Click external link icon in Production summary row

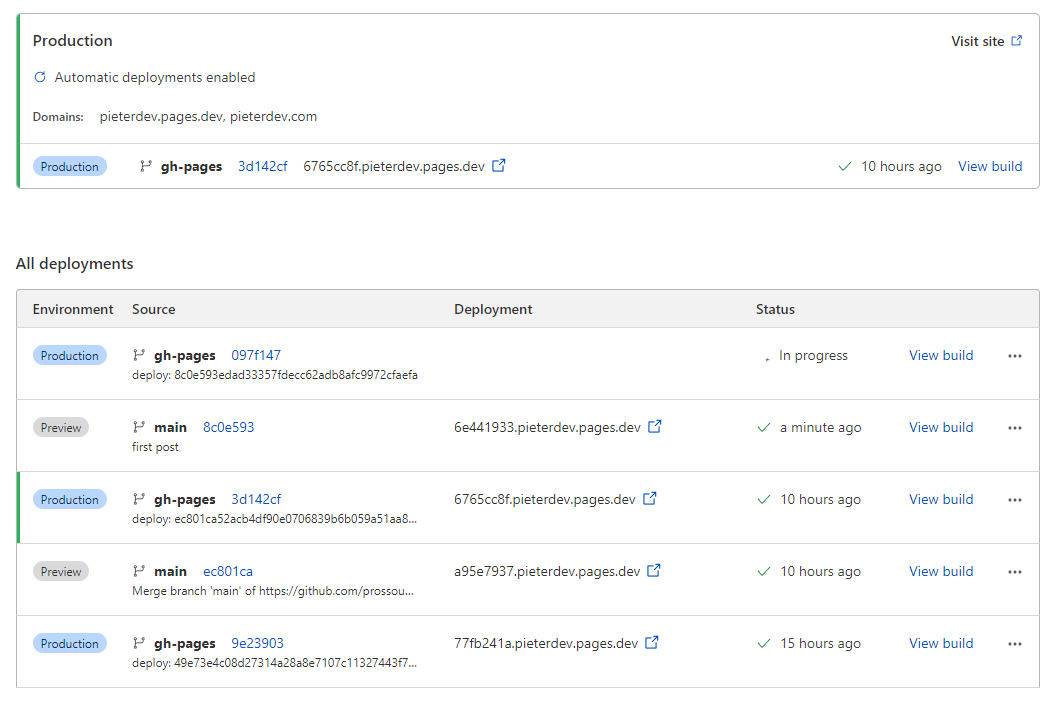pos(499,166)
